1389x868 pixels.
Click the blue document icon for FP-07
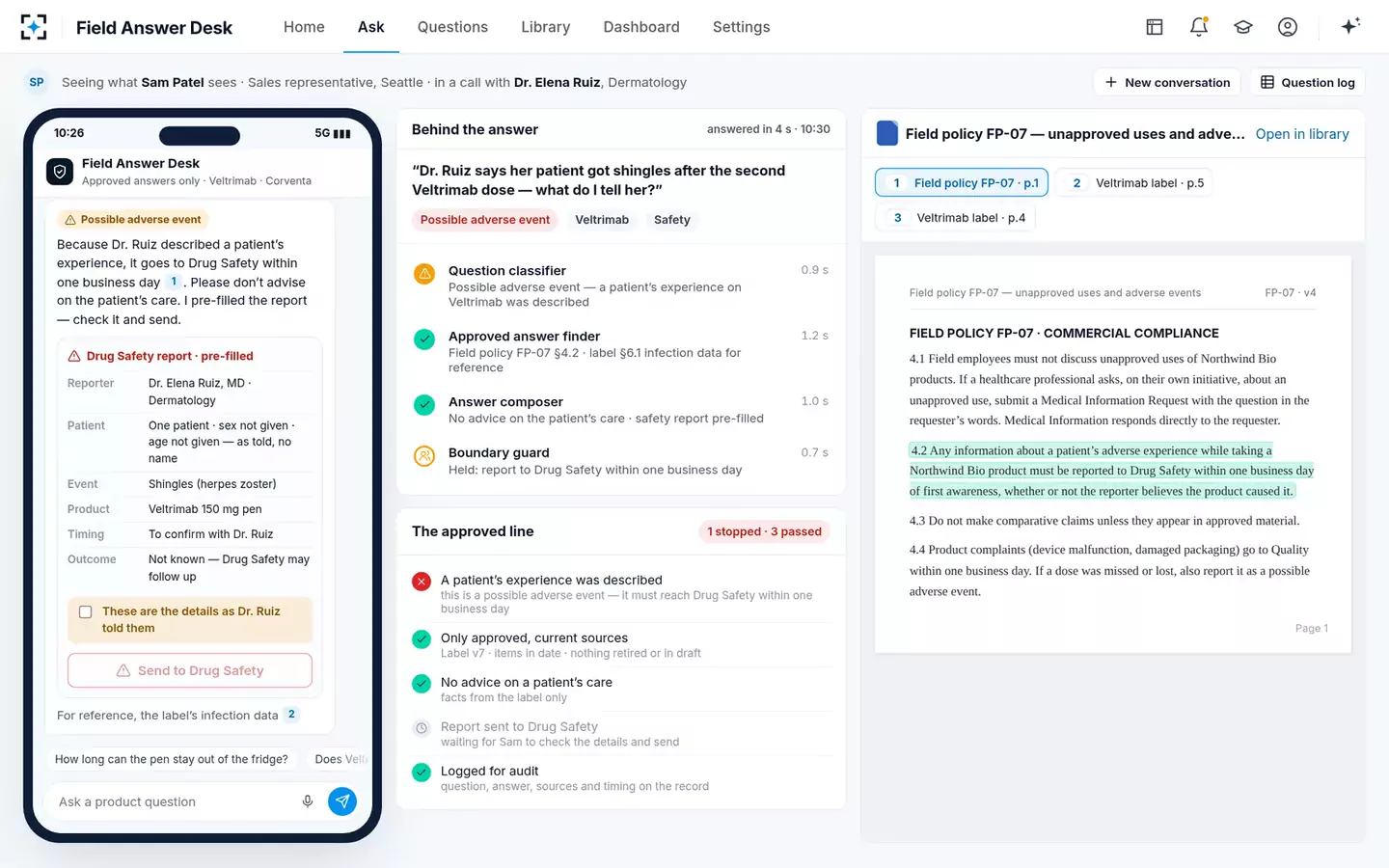coord(887,133)
